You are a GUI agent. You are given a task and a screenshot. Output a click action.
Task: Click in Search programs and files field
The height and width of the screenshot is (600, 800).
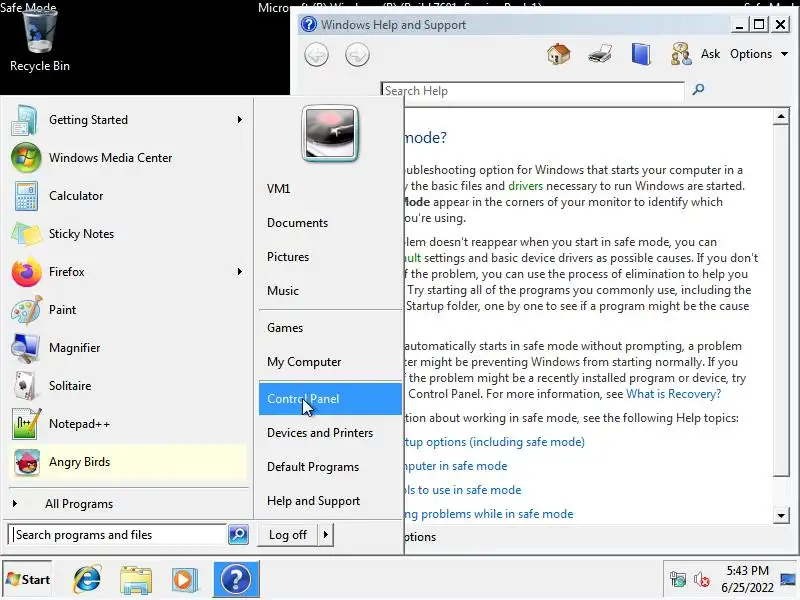pyautogui.click(x=117, y=535)
